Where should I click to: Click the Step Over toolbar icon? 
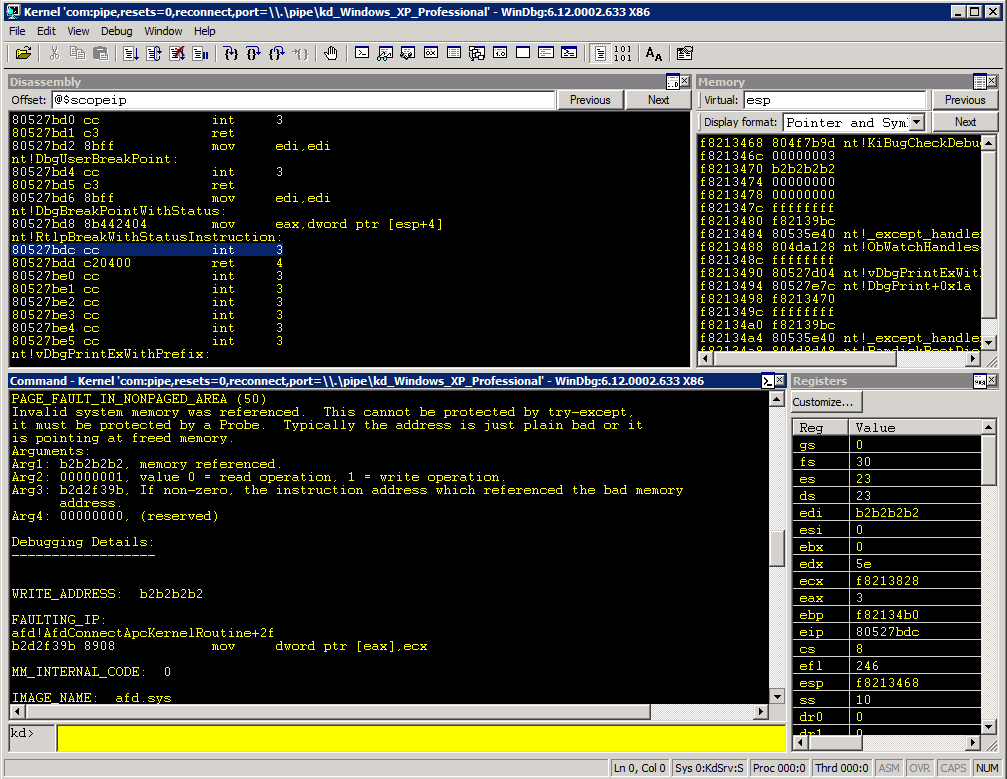coord(253,53)
